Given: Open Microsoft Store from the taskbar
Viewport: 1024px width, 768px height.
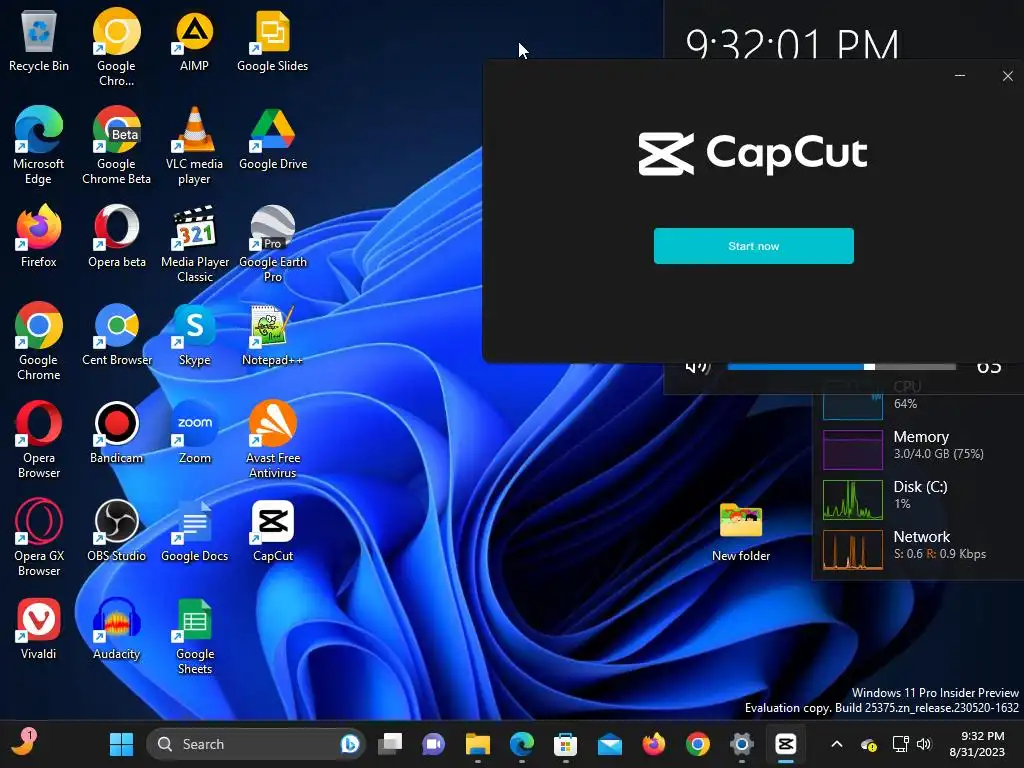Looking at the screenshot, I should pos(566,744).
